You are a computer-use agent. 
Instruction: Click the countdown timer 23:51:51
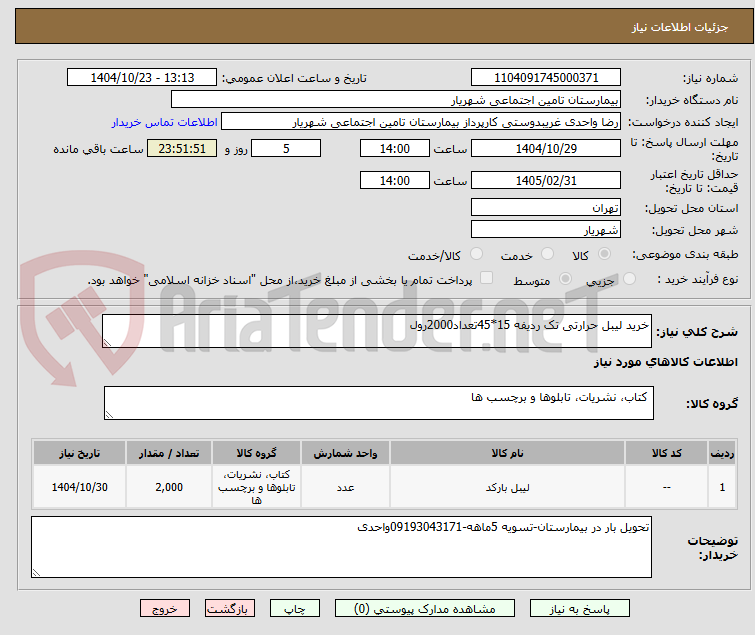coord(182,148)
